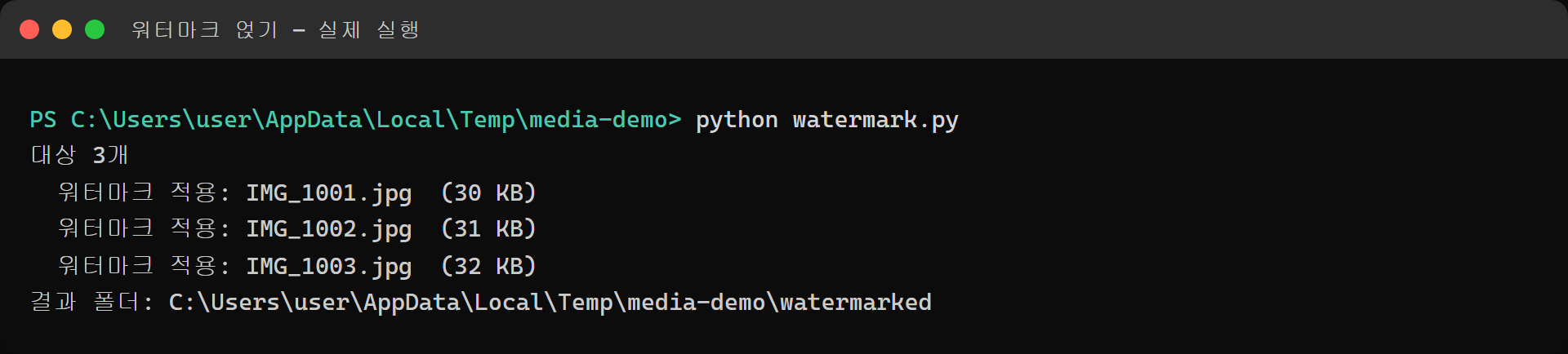Click the (32 KB) size text
1568x354 pixels.
coord(488,266)
